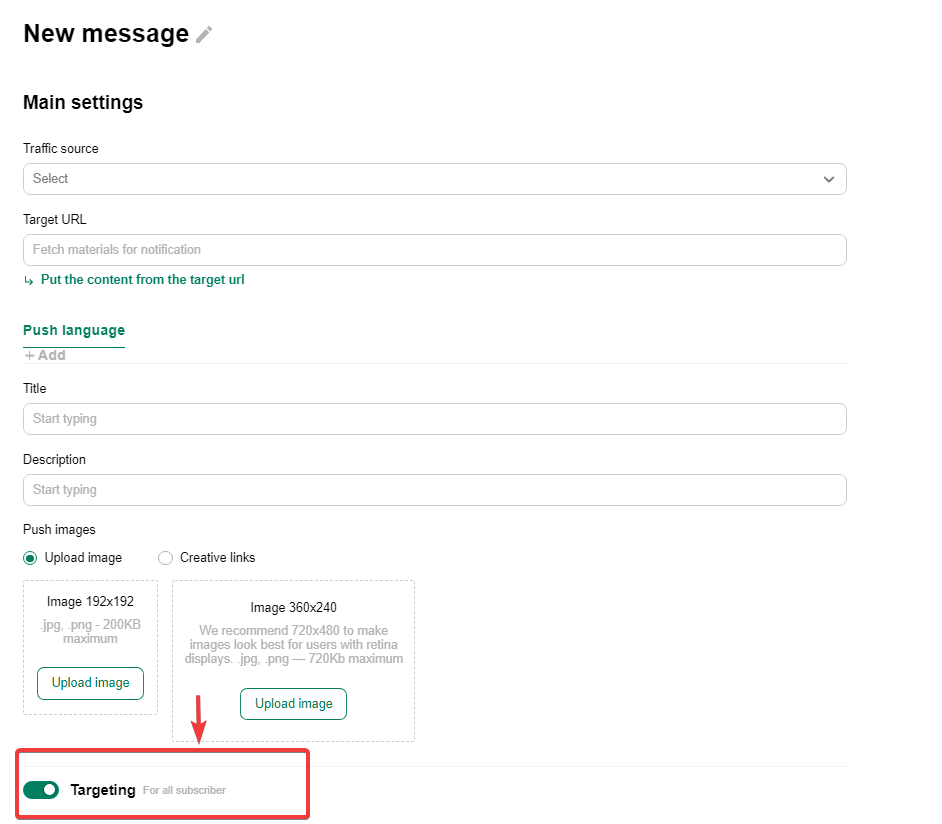Add a new push language
The width and height of the screenshot is (942, 824).
45,356
